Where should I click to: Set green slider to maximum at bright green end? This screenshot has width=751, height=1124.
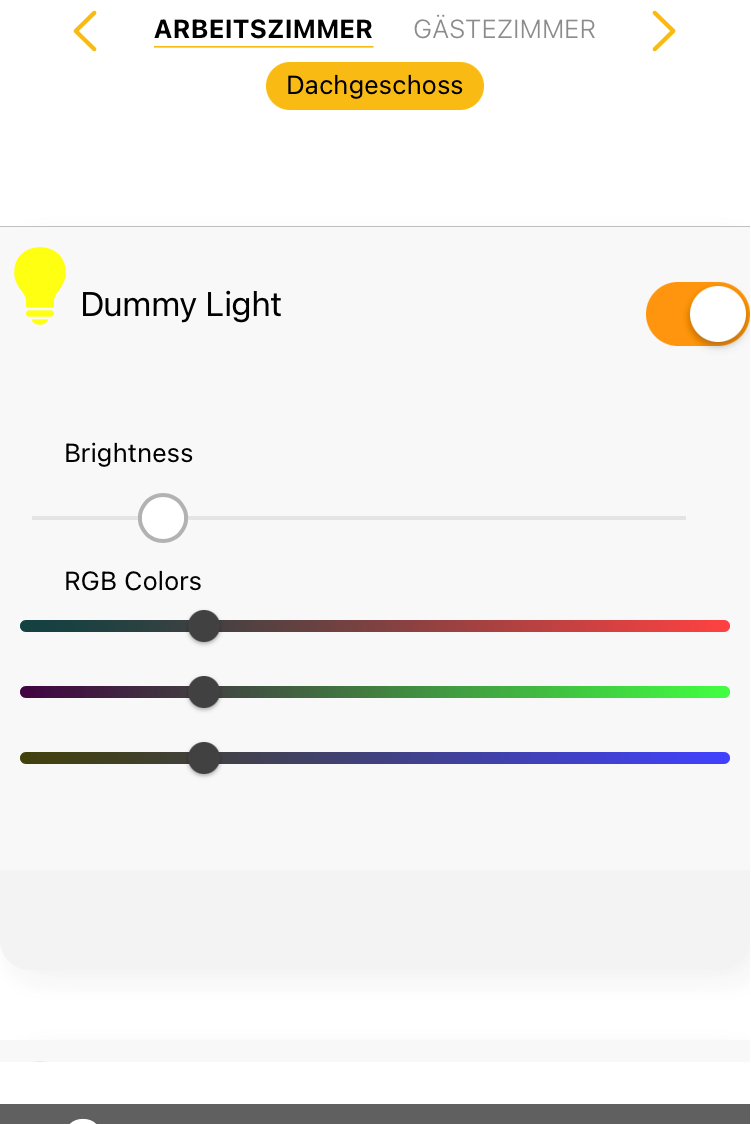coord(724,692)
